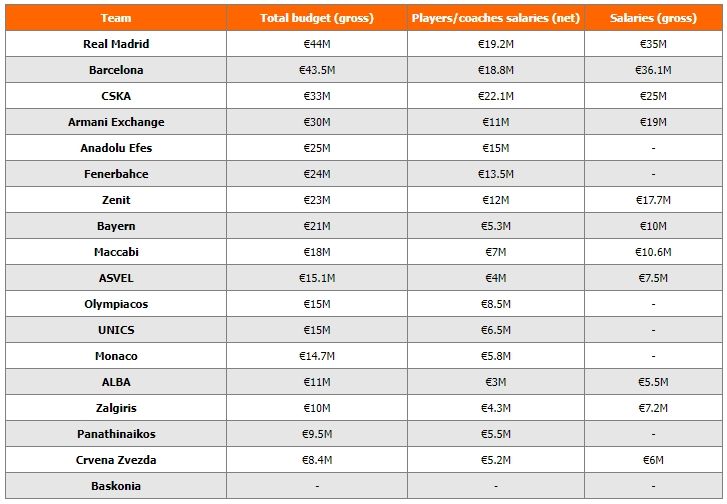The width and height of the screenshot is (727, 504).
Task: Click Monaco's €14.7M total budget cell
Action: click(316, 356)
